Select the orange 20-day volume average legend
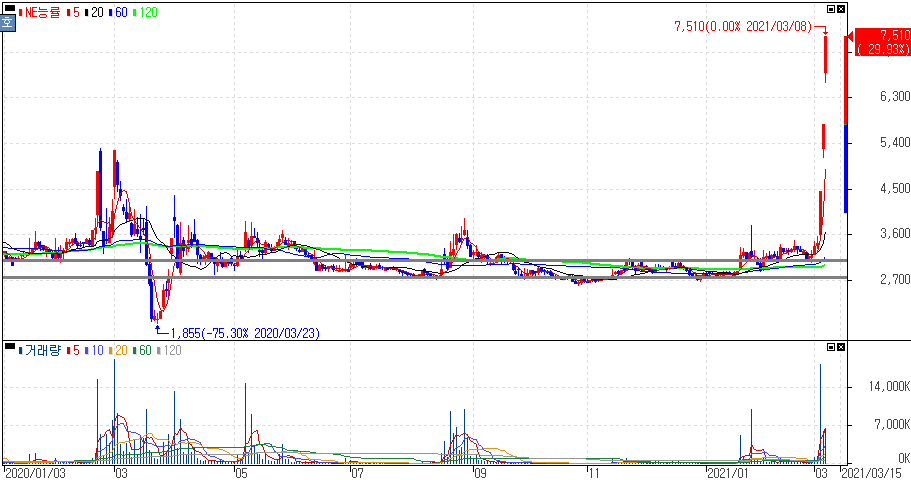The height and width of the screenshot is (480, 911). (118, 350)
